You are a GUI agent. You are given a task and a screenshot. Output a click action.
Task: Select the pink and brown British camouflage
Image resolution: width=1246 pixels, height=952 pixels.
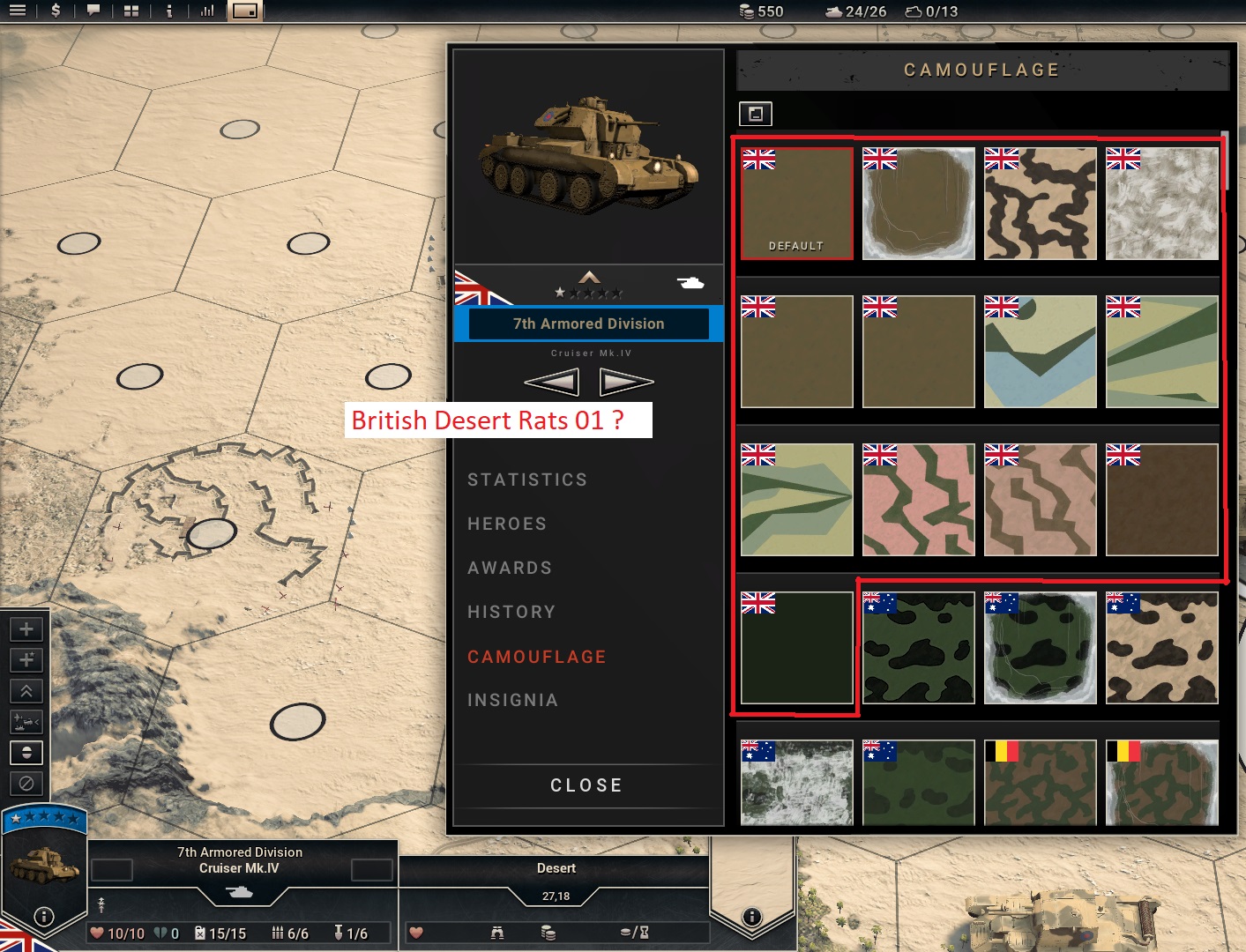click(x=1041, y=500)
